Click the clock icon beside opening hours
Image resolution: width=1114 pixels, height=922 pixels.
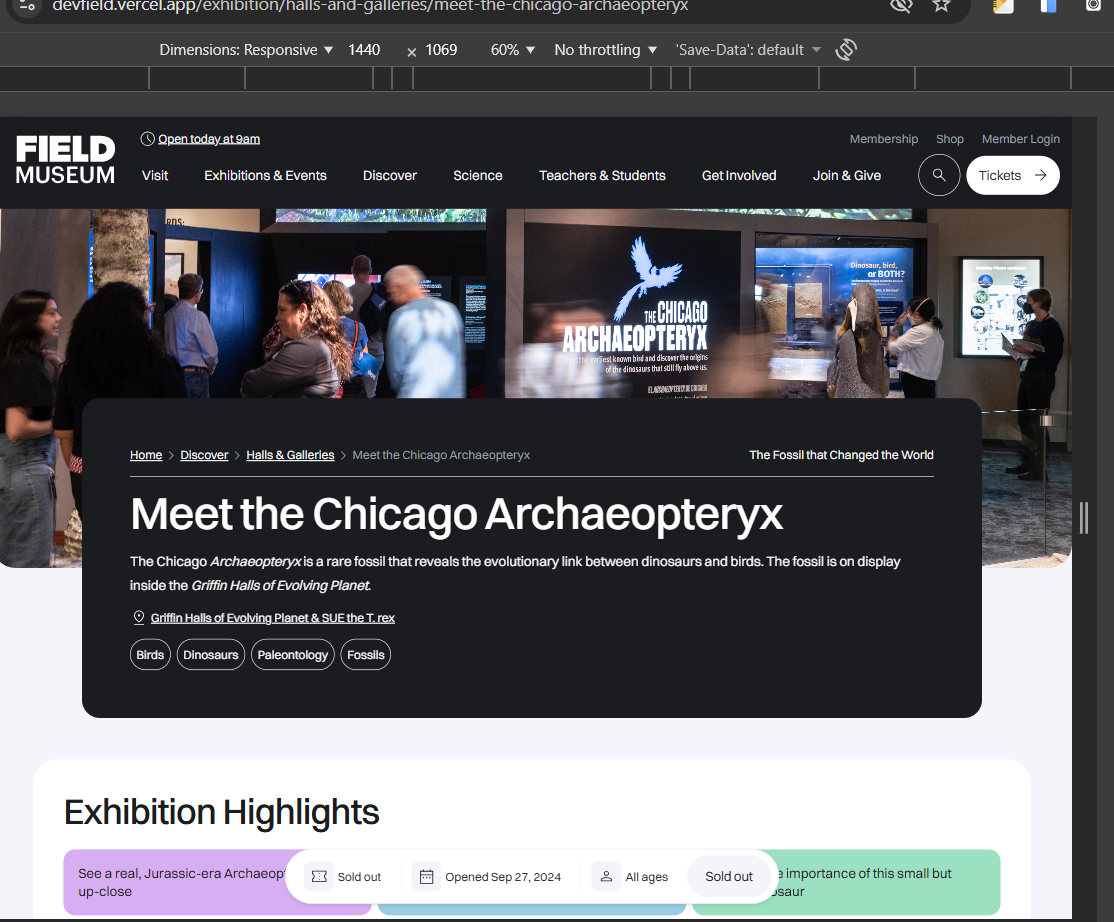147,139
